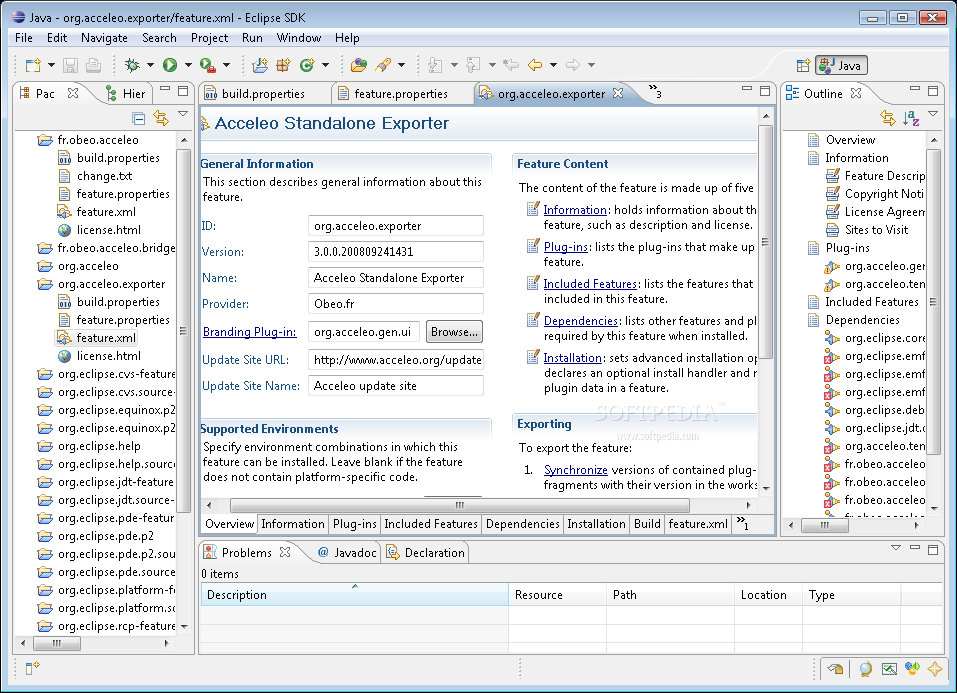957x693 pixels.
Task: Follow the Branding Plug-in link
Action: click(x=249, y=332)
